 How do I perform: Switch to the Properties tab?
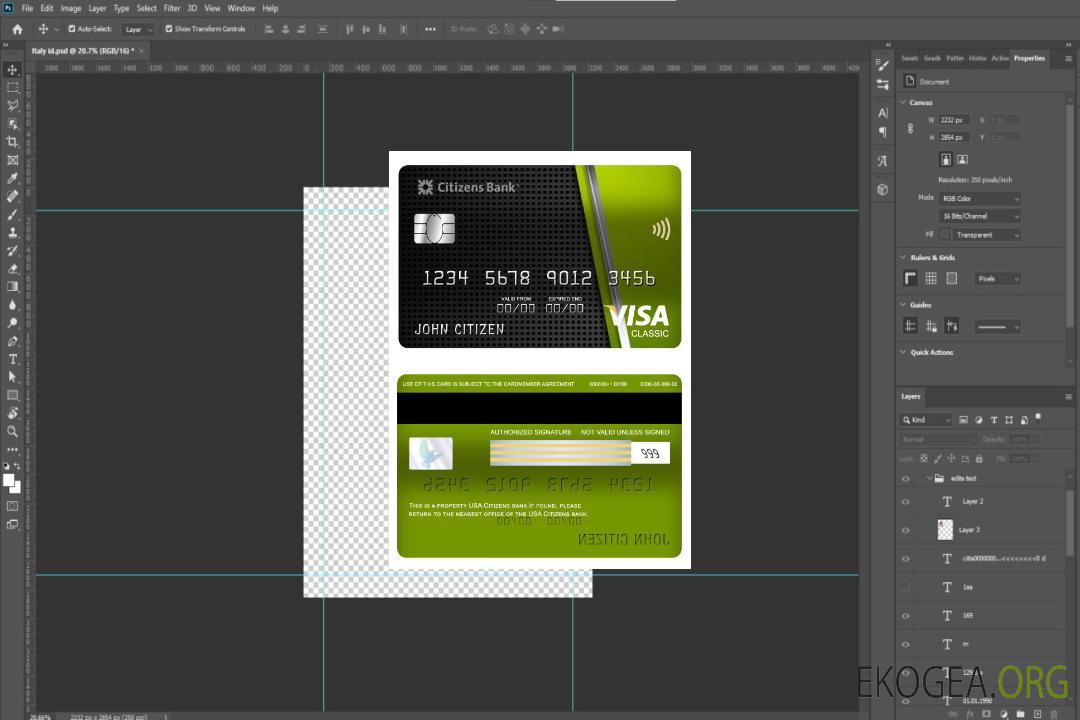[x=1029, y=58]
